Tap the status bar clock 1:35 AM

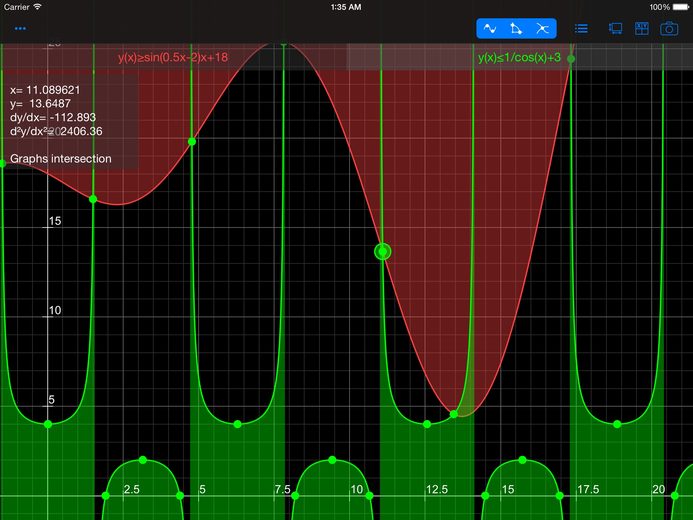346,7
